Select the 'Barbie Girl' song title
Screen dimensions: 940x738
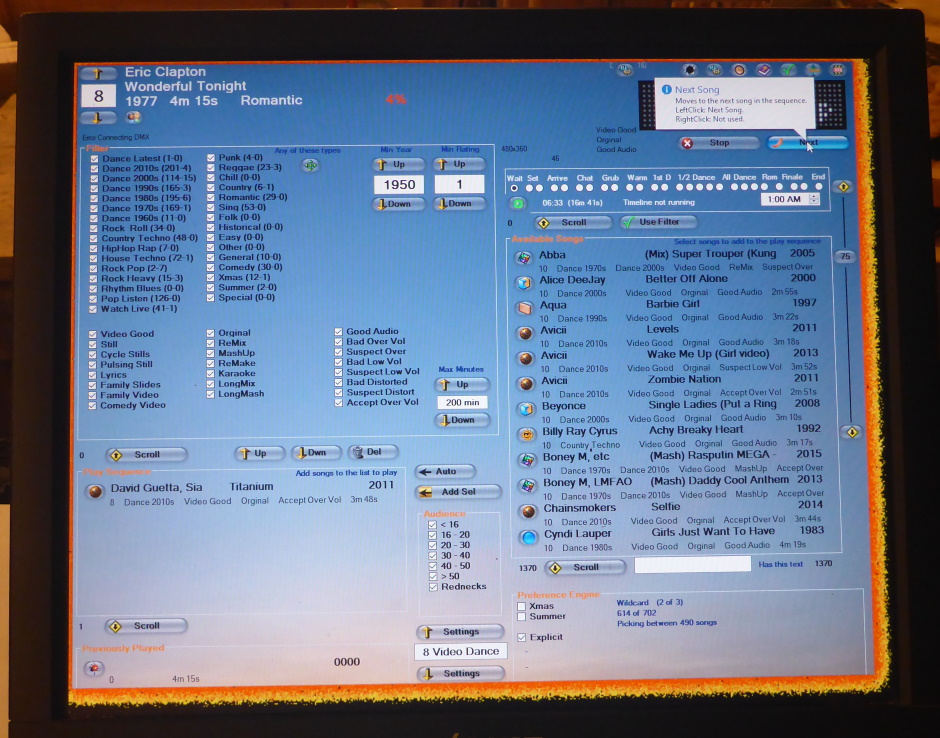pos(673,304)
